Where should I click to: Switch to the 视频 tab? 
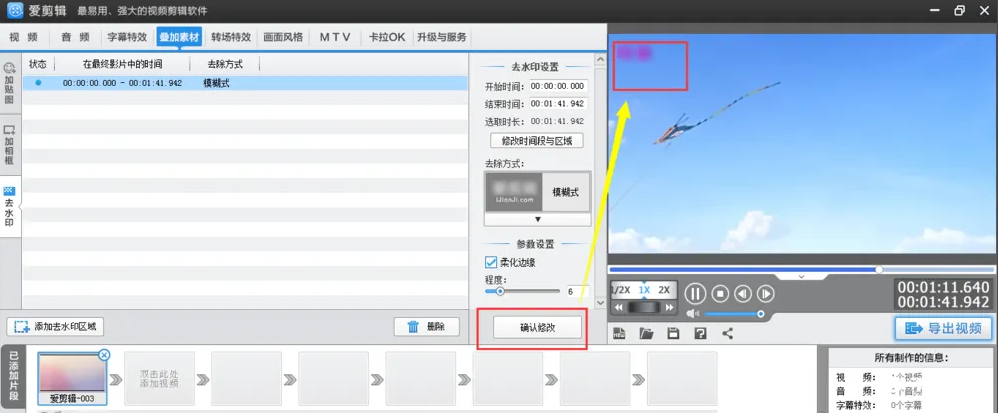(24, 37)
